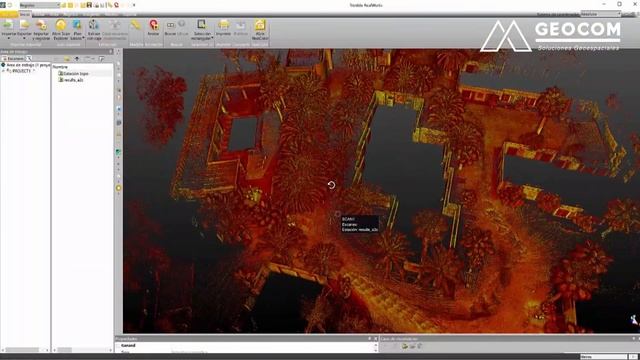
Task: Click the Publicar icon in the ribbon
Action: [x=241, y=25]
